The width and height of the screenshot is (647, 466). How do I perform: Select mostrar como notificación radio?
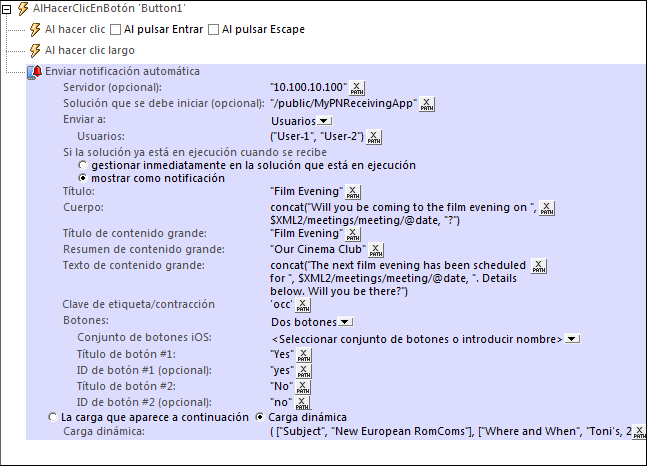(x=83, y=178)
